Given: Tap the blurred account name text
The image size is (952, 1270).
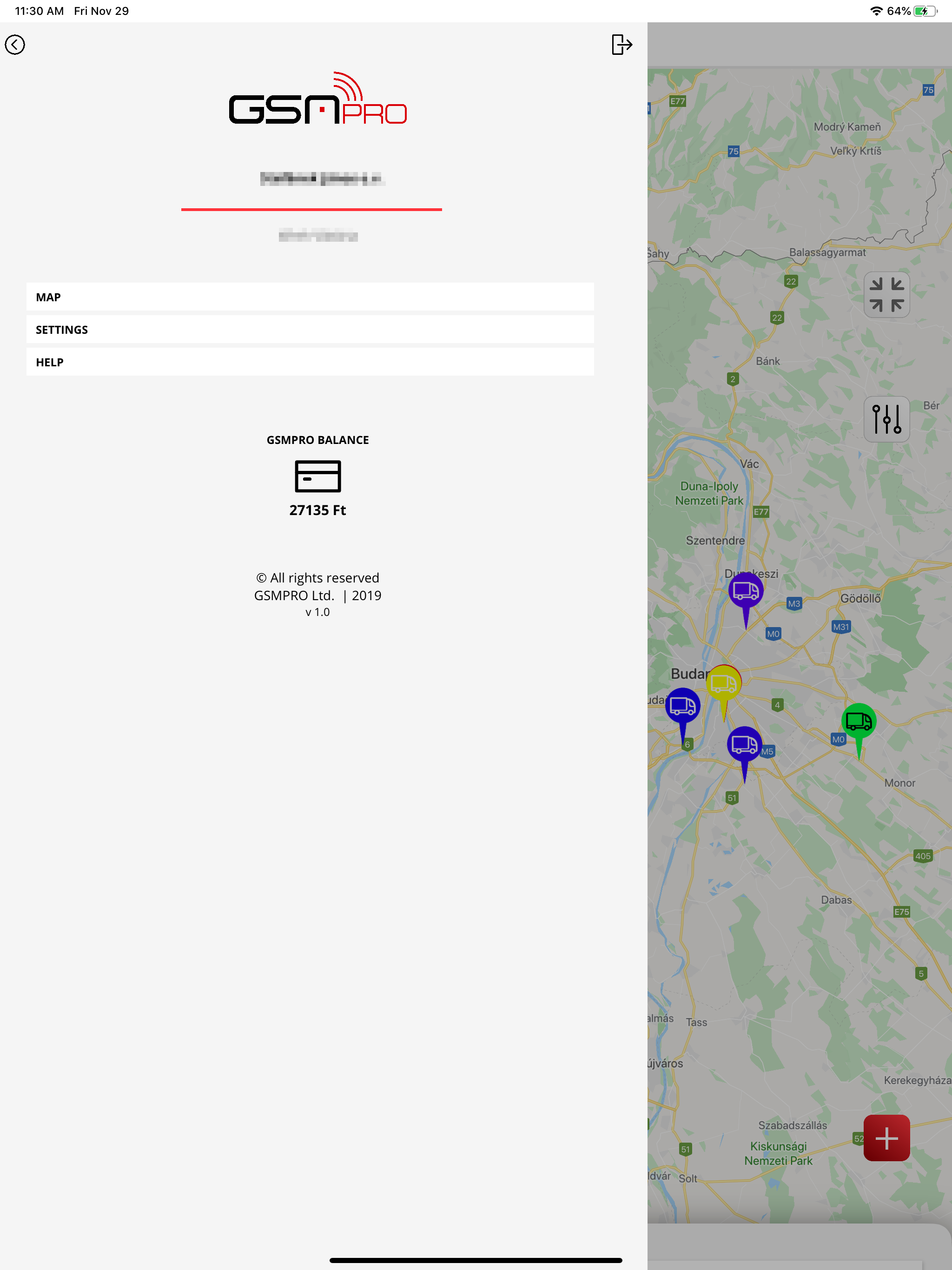Looking at the screenshot, I should click(322, 179).
